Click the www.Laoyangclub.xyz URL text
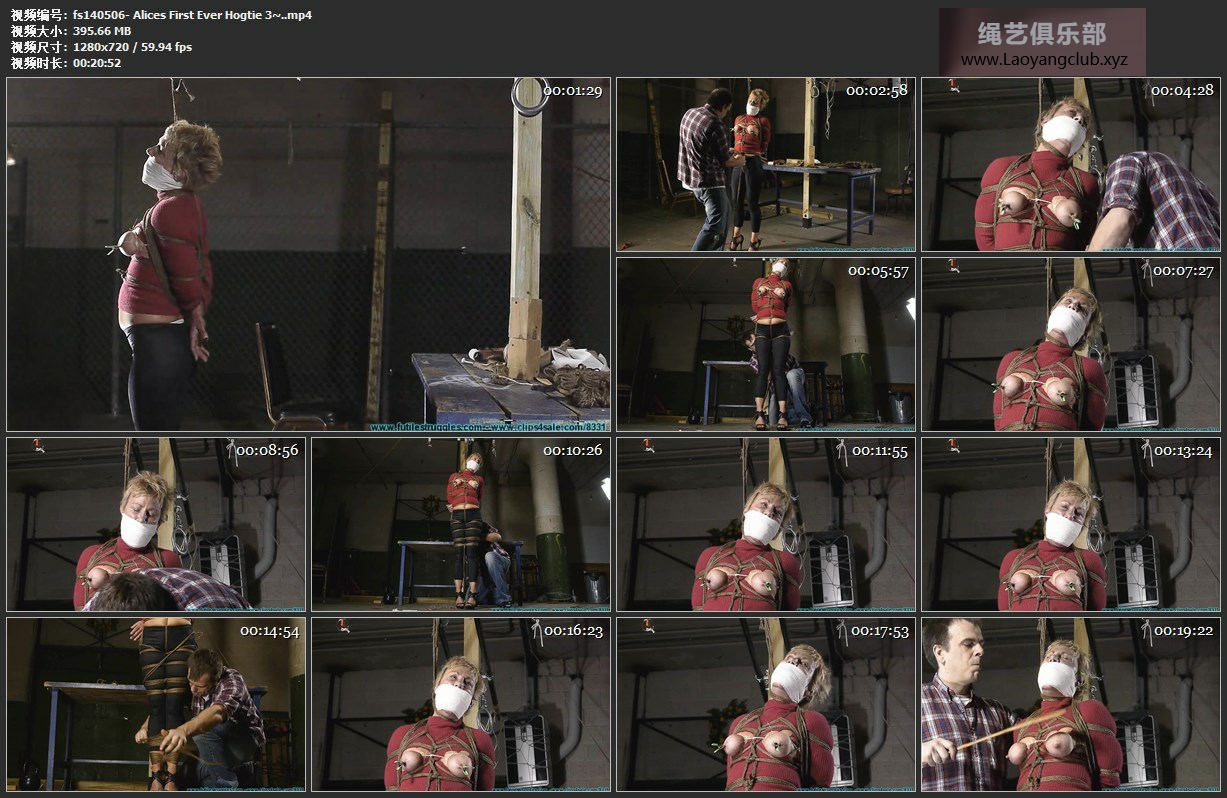1227x798 pixels. coord(1043,60)
